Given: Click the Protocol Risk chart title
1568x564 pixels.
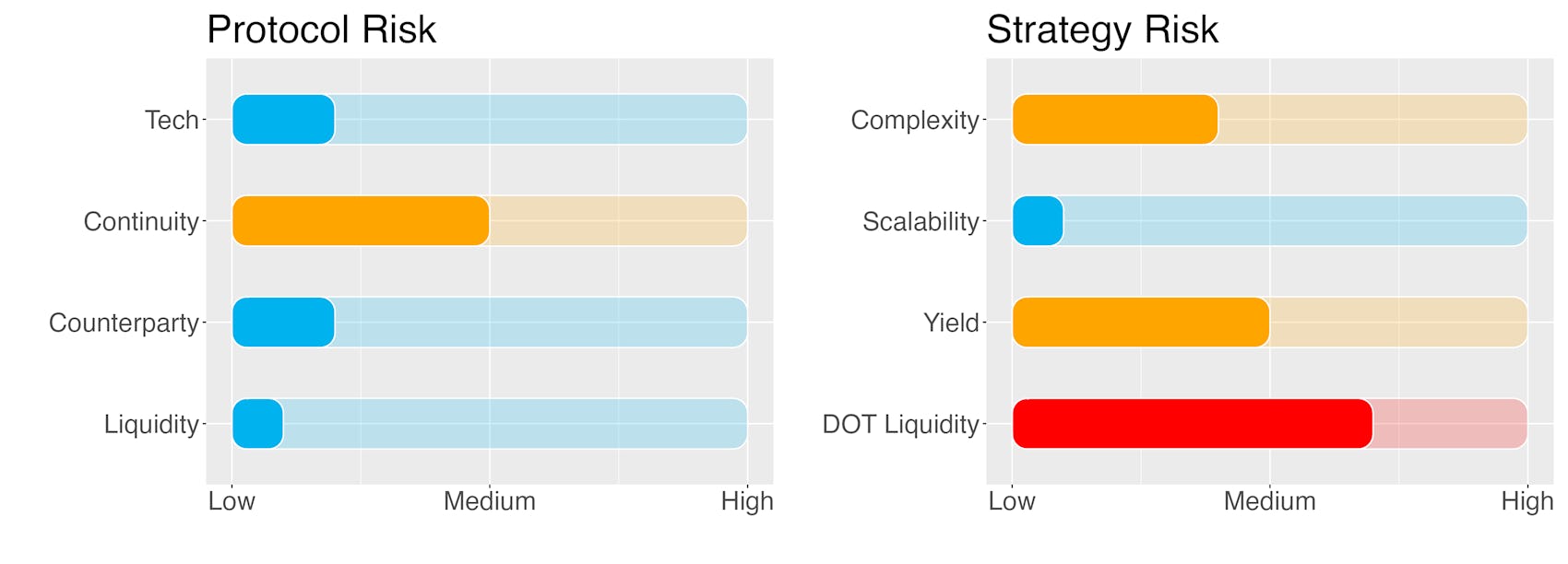Looking at the screenshot, I should click(321, 29).
